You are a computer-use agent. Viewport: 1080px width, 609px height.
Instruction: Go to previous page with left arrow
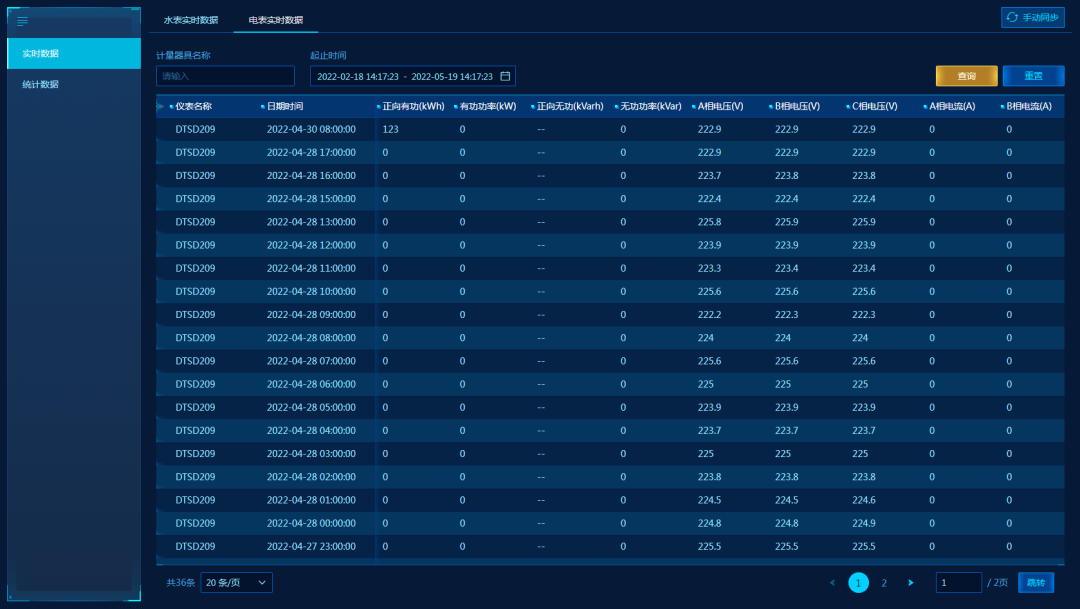click(832, 582)
